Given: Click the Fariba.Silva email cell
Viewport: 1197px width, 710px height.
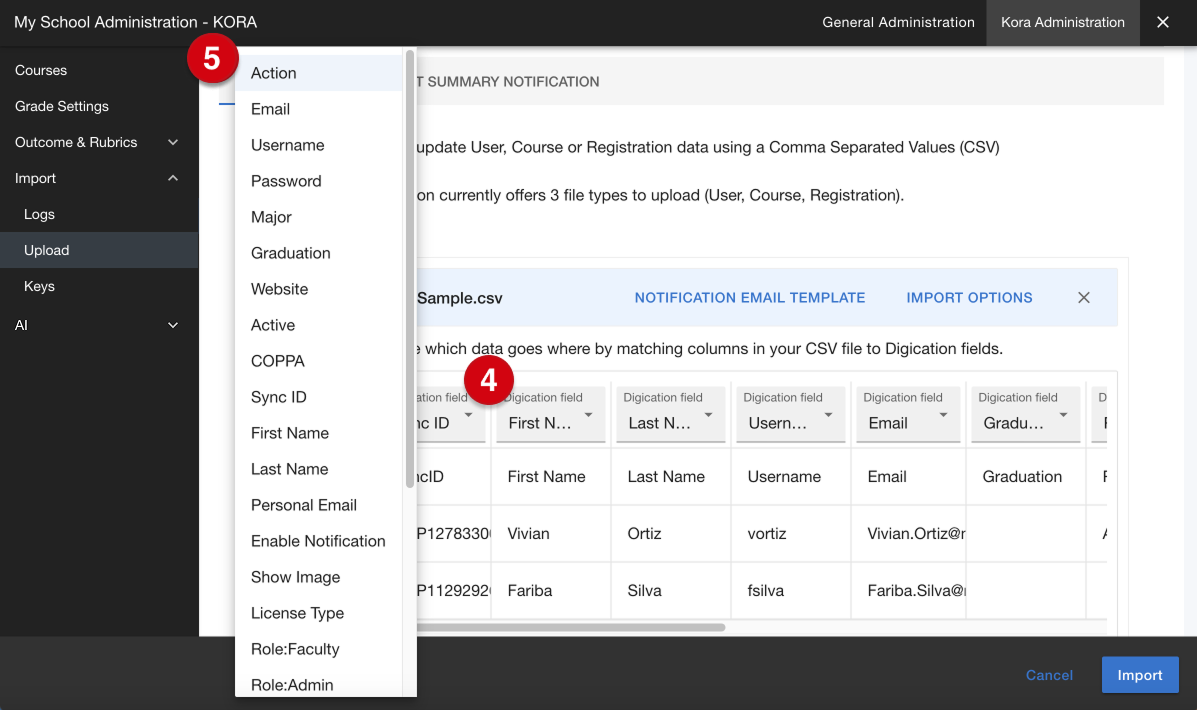Looking at the screenshot, I should click(x=909, y=591).
